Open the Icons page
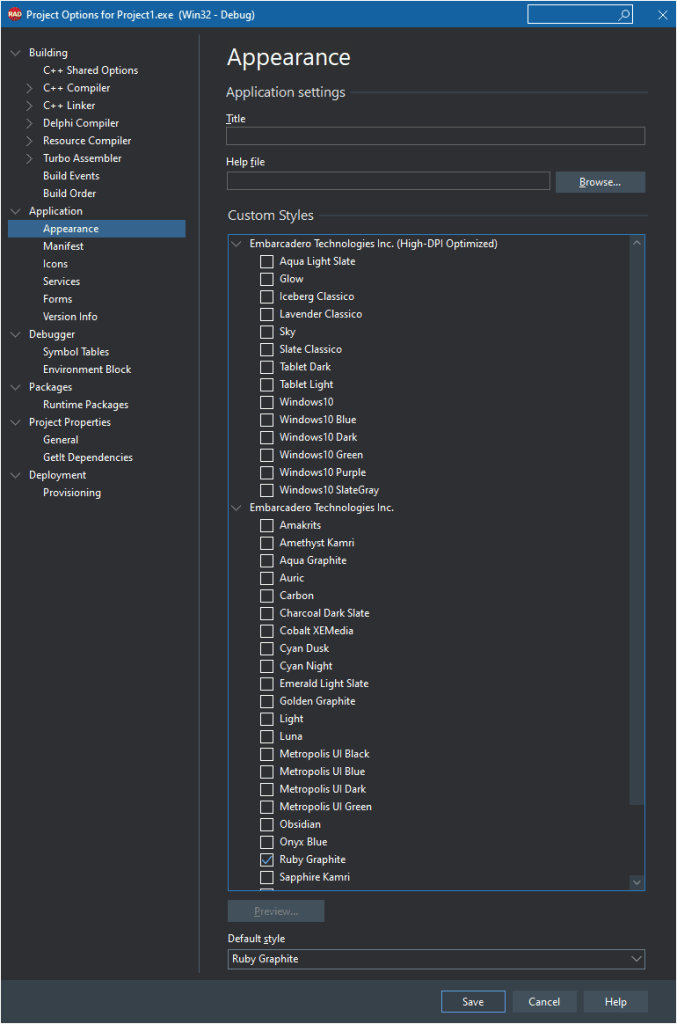Screen dimensions: 677x1024 (55, 264)
